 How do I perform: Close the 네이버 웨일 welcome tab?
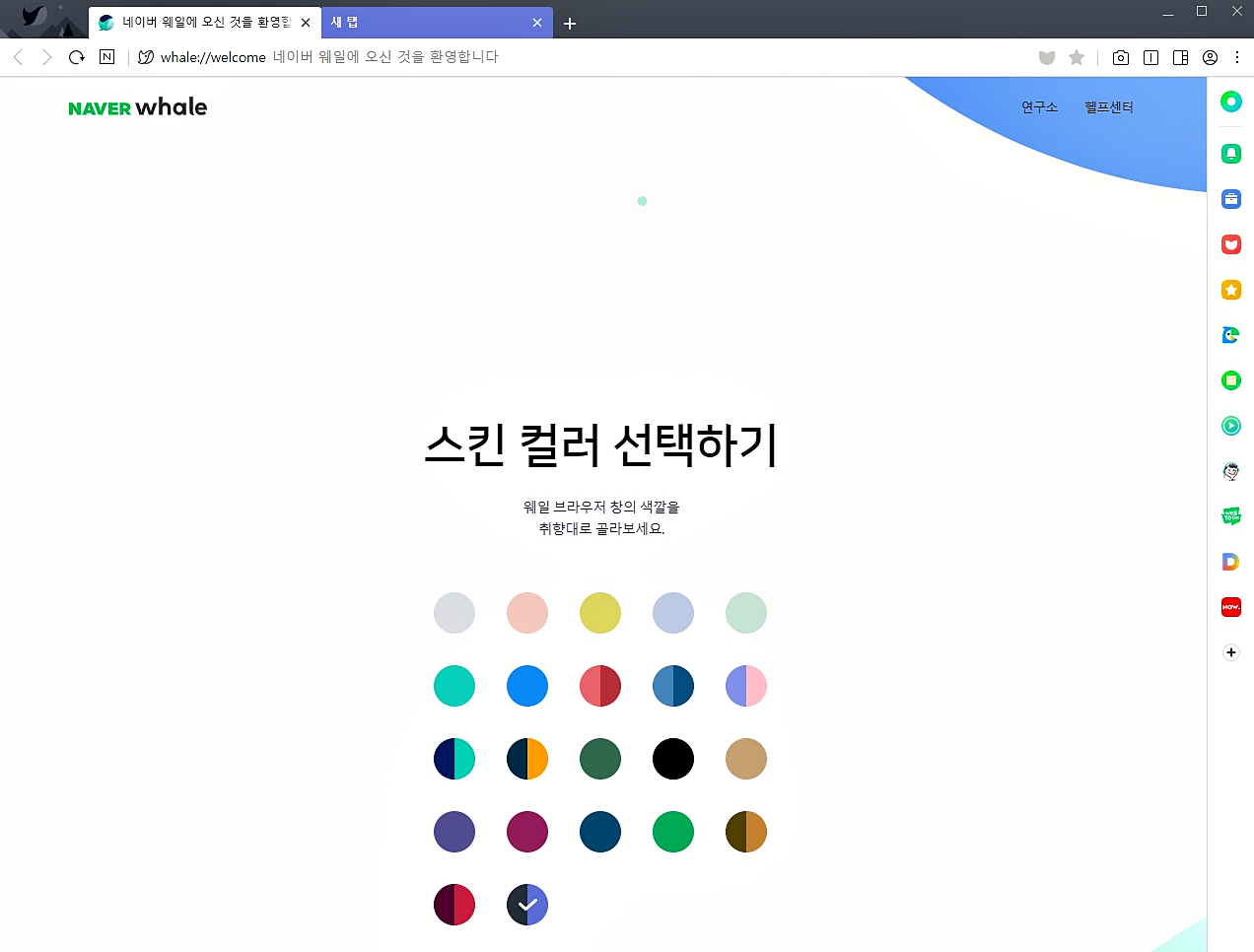click(306, 23)
